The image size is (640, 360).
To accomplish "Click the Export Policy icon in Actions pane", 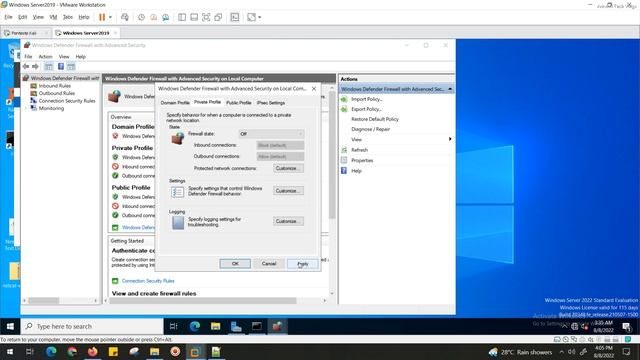I will pyautogui.click(x=344, y=109).
